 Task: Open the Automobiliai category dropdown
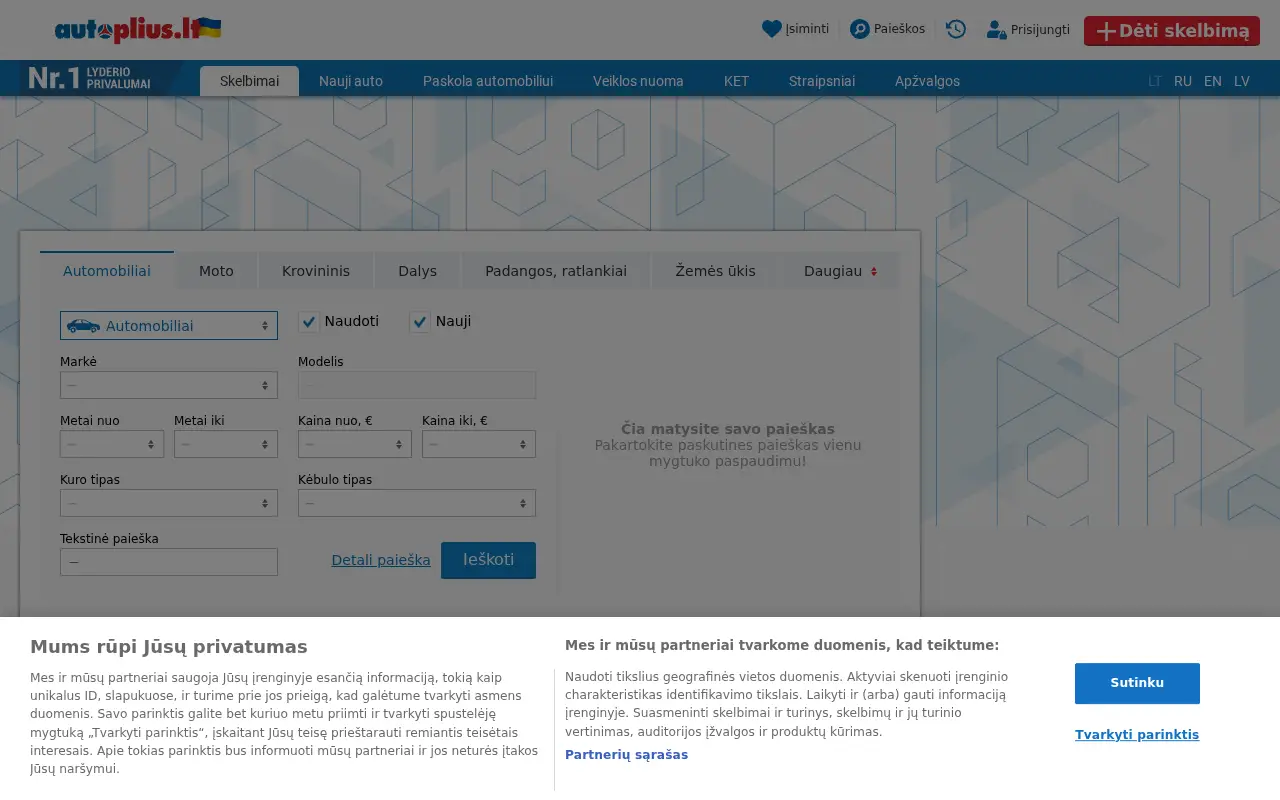(x=169, y=325)
